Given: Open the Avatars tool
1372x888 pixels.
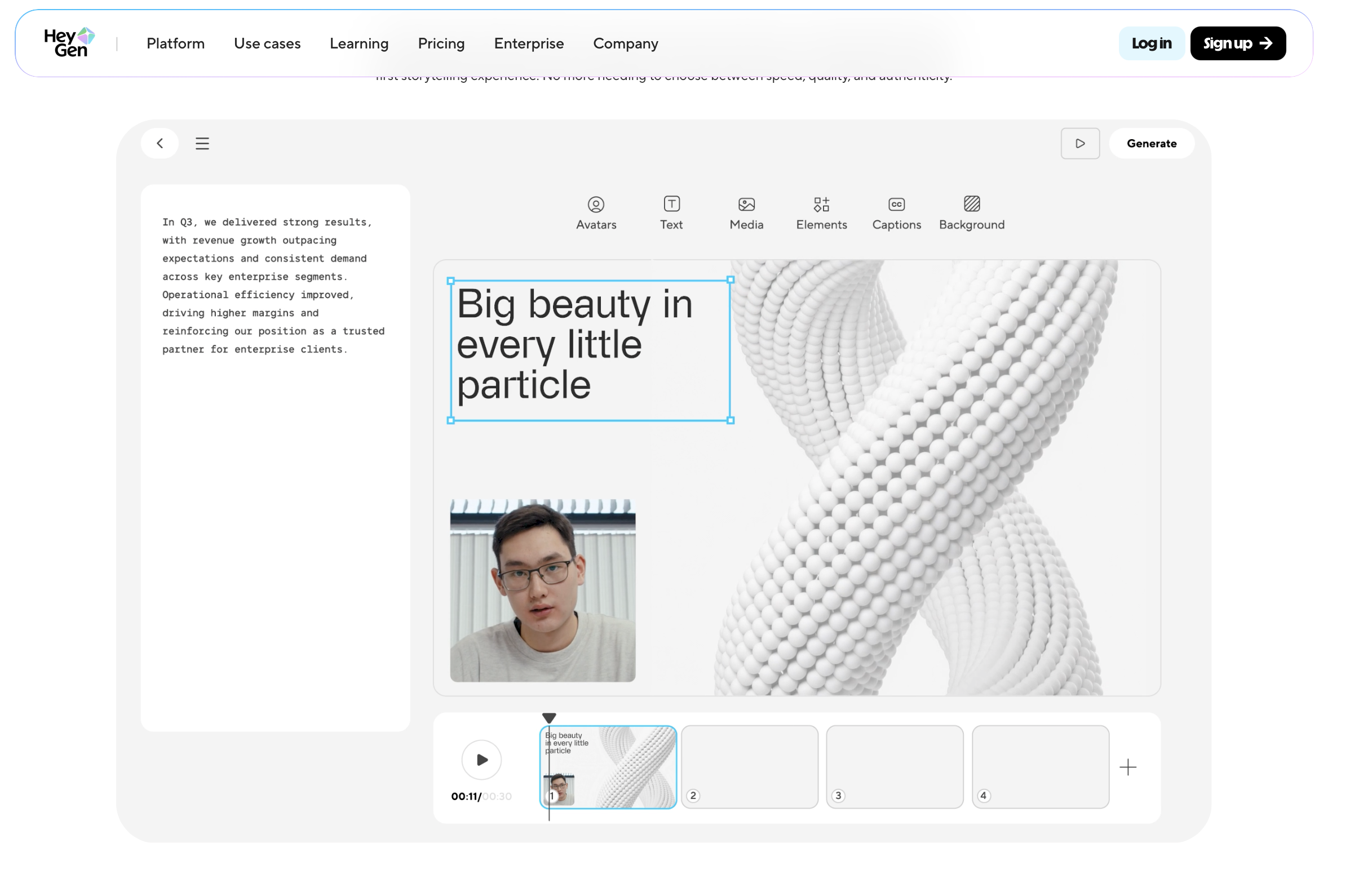Looking at the screenshot, I should pyautogui.click(x=595, y=212).
